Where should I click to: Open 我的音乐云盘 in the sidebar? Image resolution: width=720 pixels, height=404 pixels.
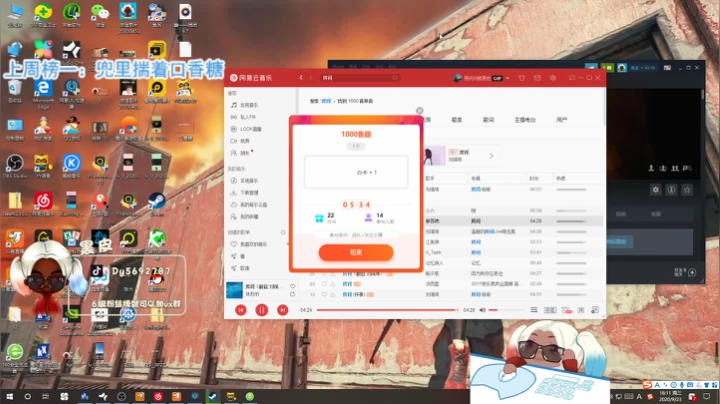click(x=254, y=205)
